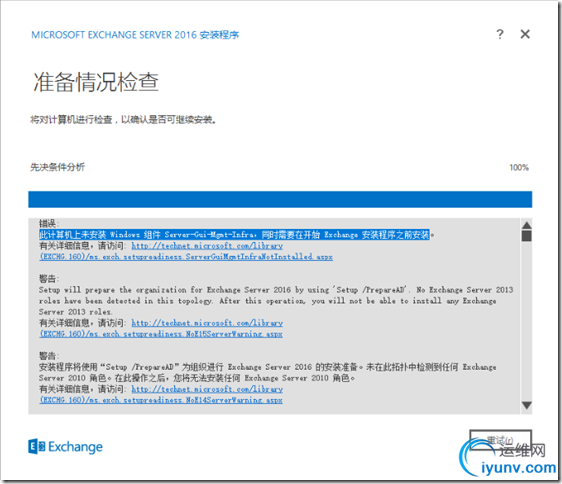The height and width of the screenshot is (484, 562).
Task: Click the scrollbar thumb in results box
Action: (x=527, y=236)
